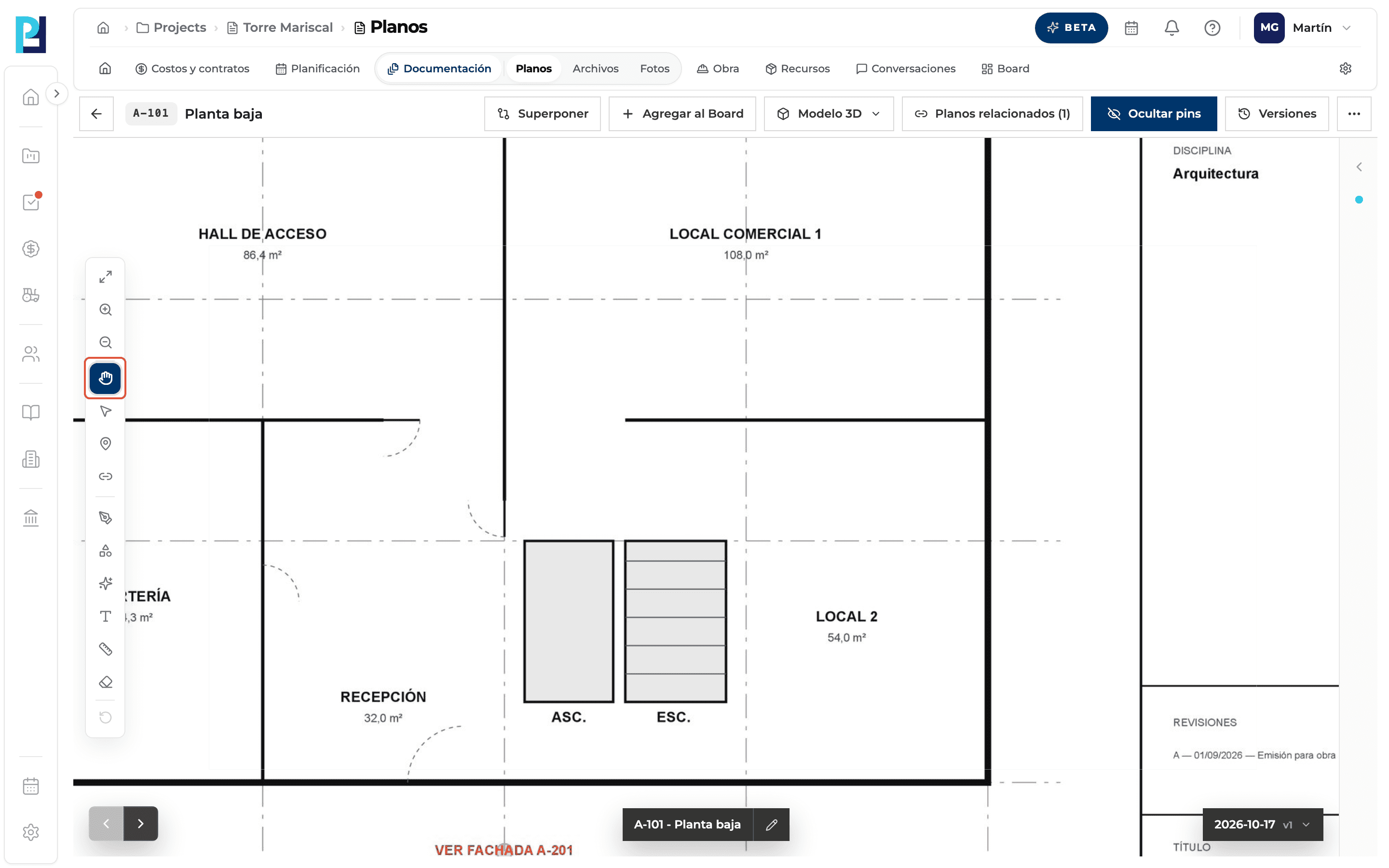Open the Conversaciones section

click(x=905, y=68)
